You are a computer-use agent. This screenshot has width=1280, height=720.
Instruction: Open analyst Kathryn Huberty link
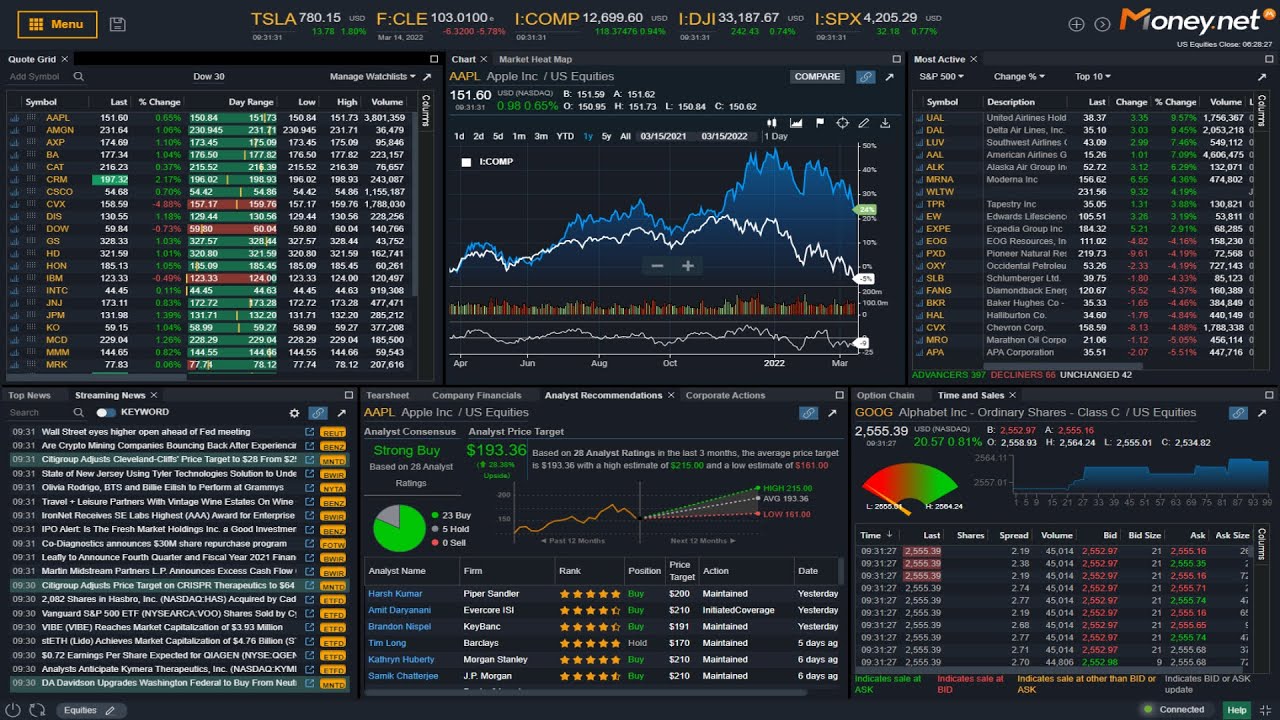[x=401, y=659]
